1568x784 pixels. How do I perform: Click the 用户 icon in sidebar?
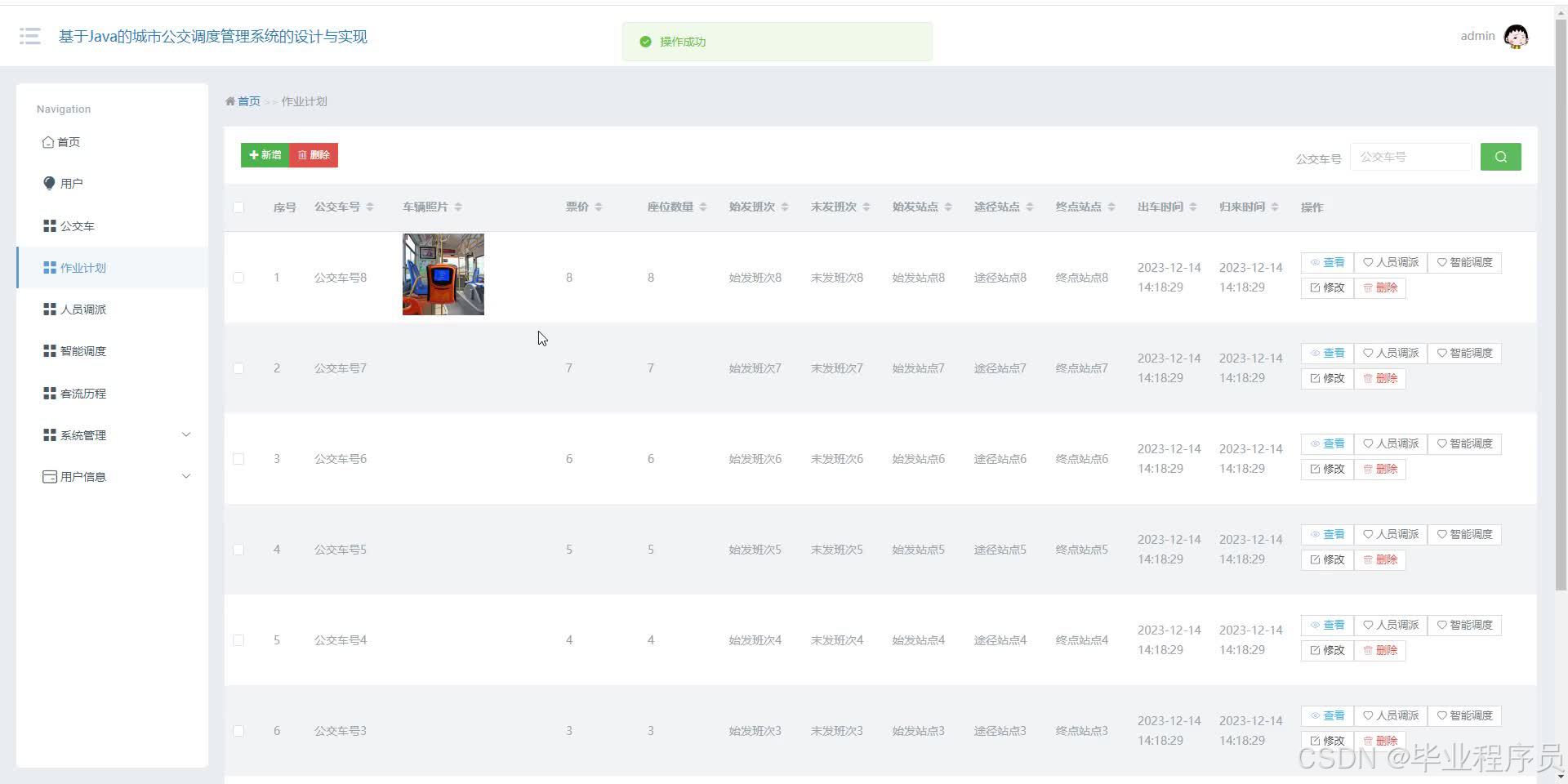(x=49, y=183)
